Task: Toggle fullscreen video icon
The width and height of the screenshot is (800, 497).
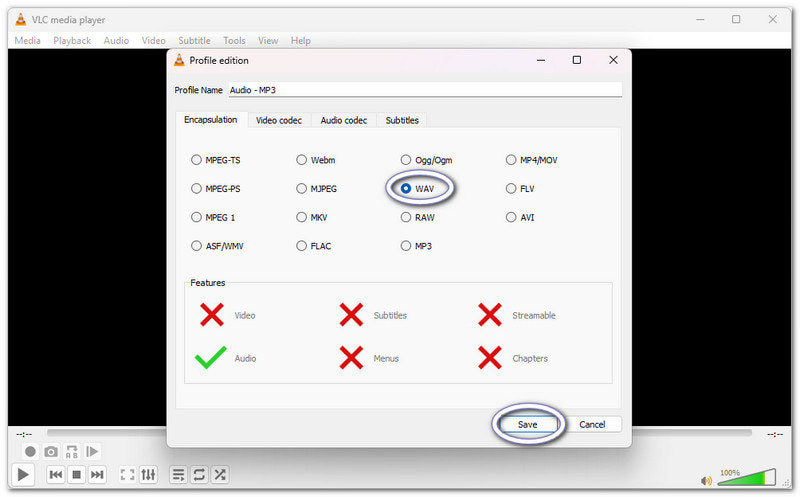Action: click(127, 475)
